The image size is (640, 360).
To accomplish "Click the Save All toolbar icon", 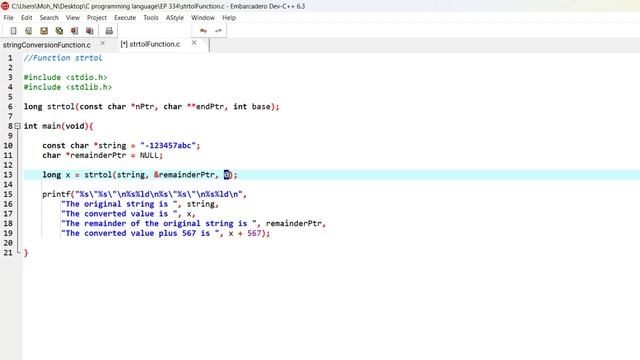I will point(59,31).
